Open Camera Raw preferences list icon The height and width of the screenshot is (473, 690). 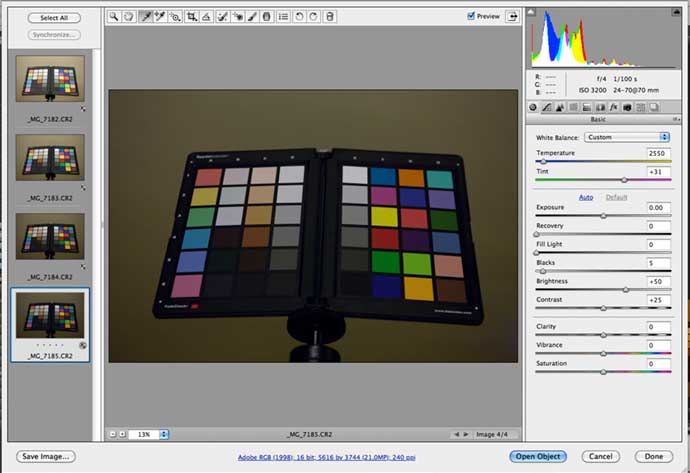[283, 17]
